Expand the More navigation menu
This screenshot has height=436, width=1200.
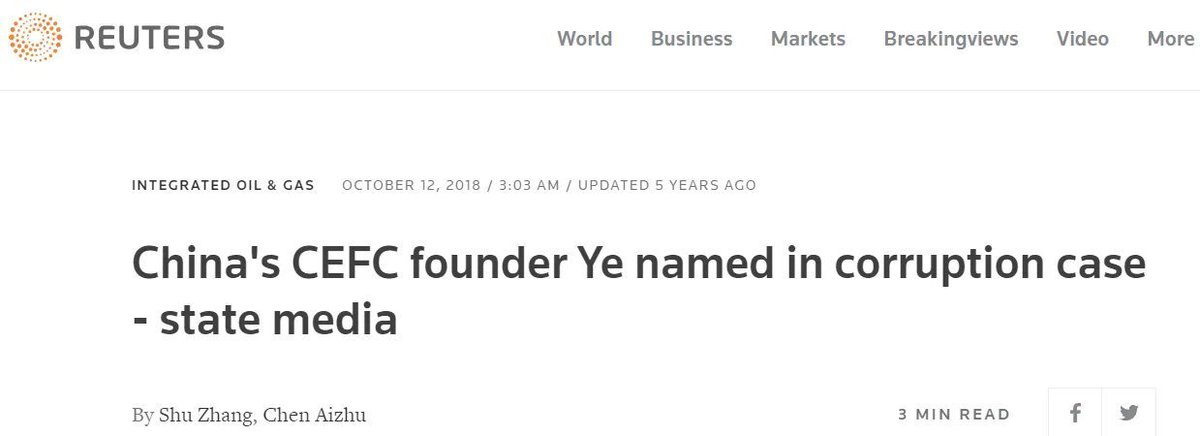pos(1170,39)
